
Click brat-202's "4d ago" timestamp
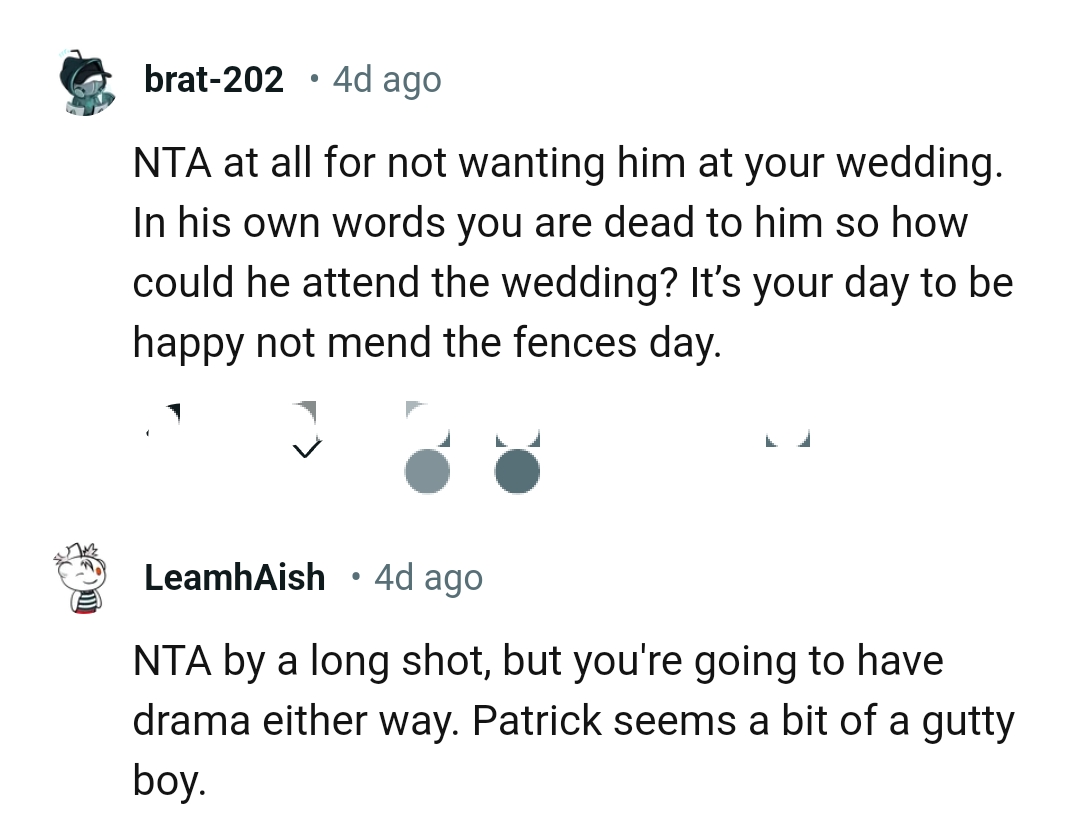click(386, 80)
